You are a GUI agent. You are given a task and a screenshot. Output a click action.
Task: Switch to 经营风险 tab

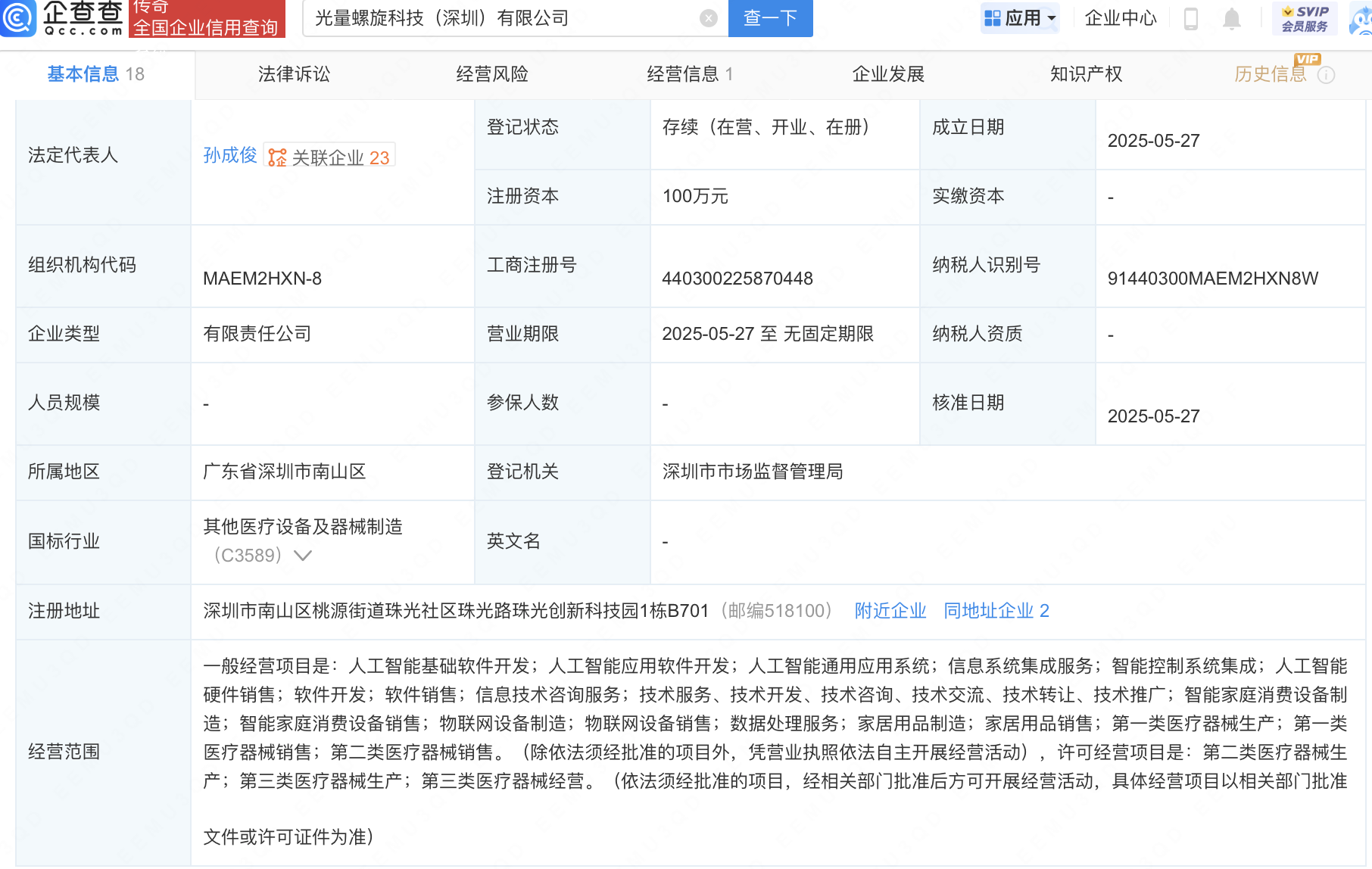[x=492, y=74]
